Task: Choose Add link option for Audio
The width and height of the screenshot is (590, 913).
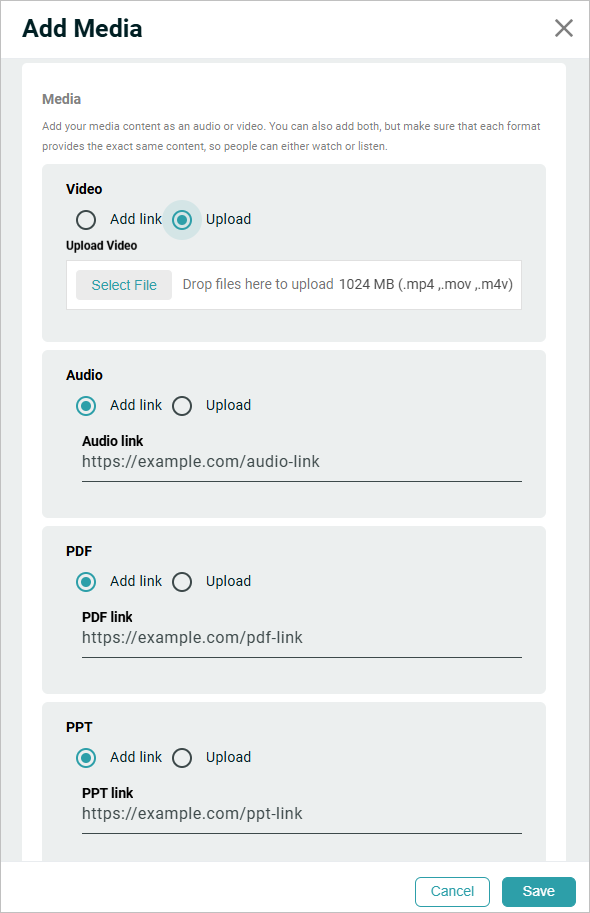Action: coord(86,406)
